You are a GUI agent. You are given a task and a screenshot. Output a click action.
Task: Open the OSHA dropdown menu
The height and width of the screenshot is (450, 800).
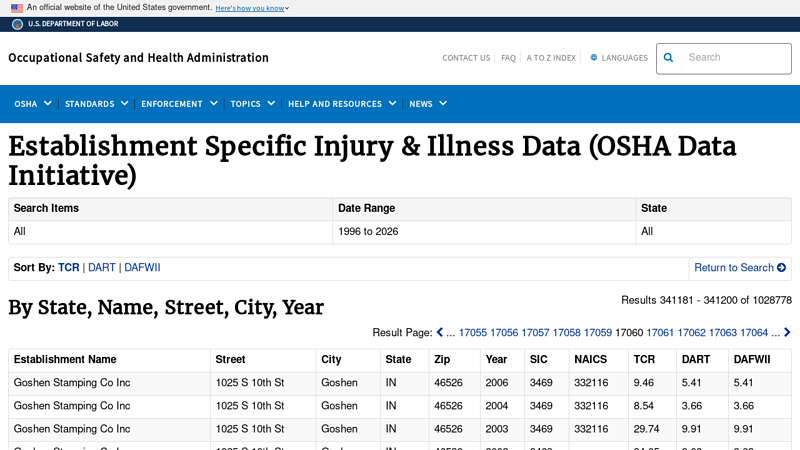pos(33,104)
